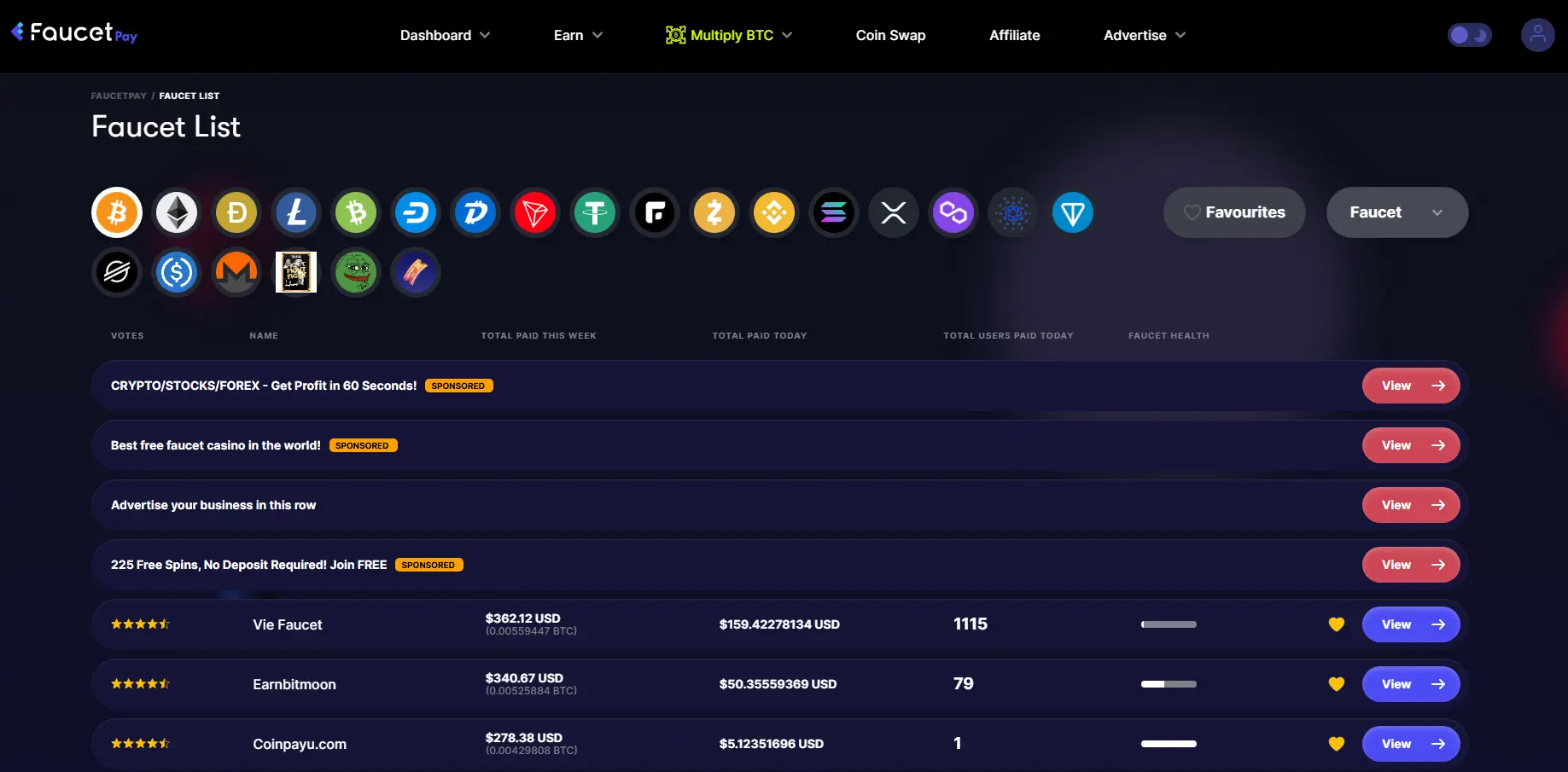This screenshot has height=772, width=1568.
Task: Click the Coinpayu.com faucet name
Action: (x=300, y=744)
